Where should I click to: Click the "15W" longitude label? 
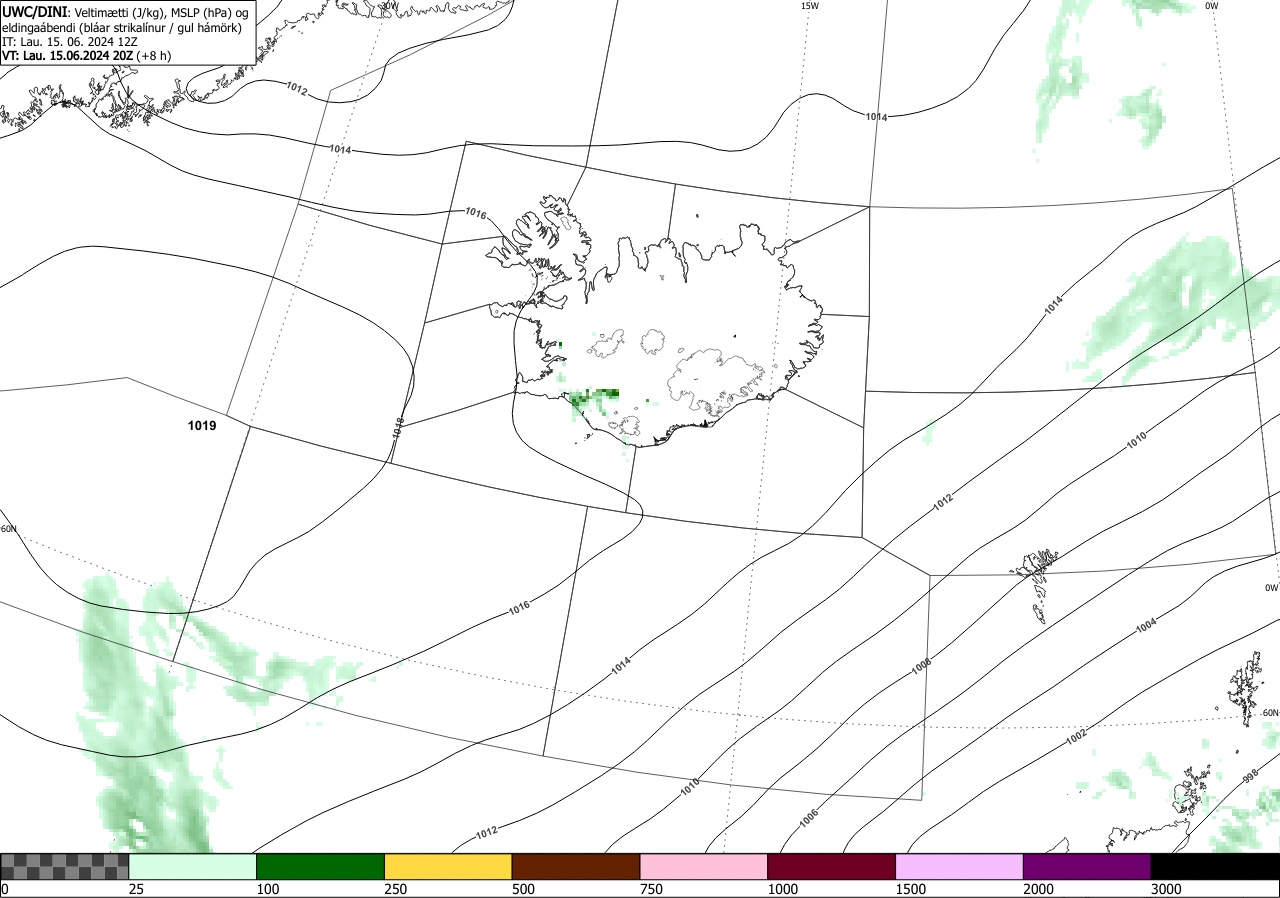tap(810, 6)
